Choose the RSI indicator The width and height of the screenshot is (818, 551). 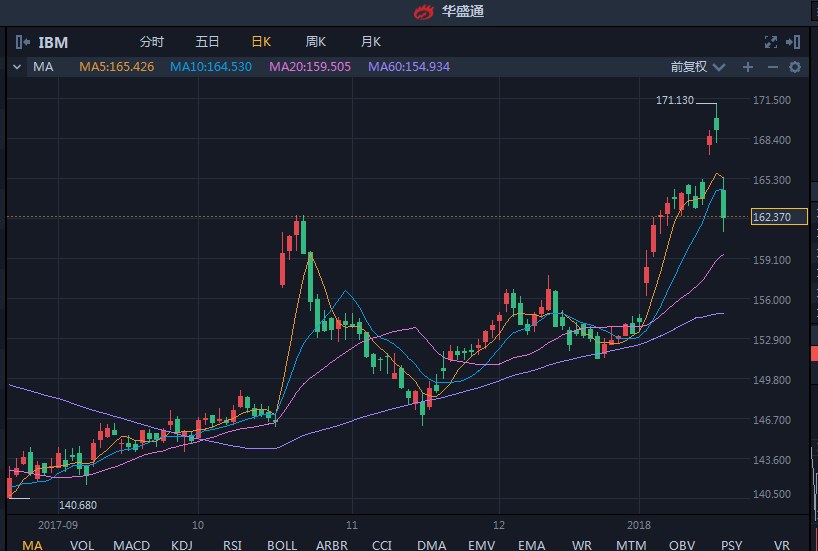(x=232, y=544)
